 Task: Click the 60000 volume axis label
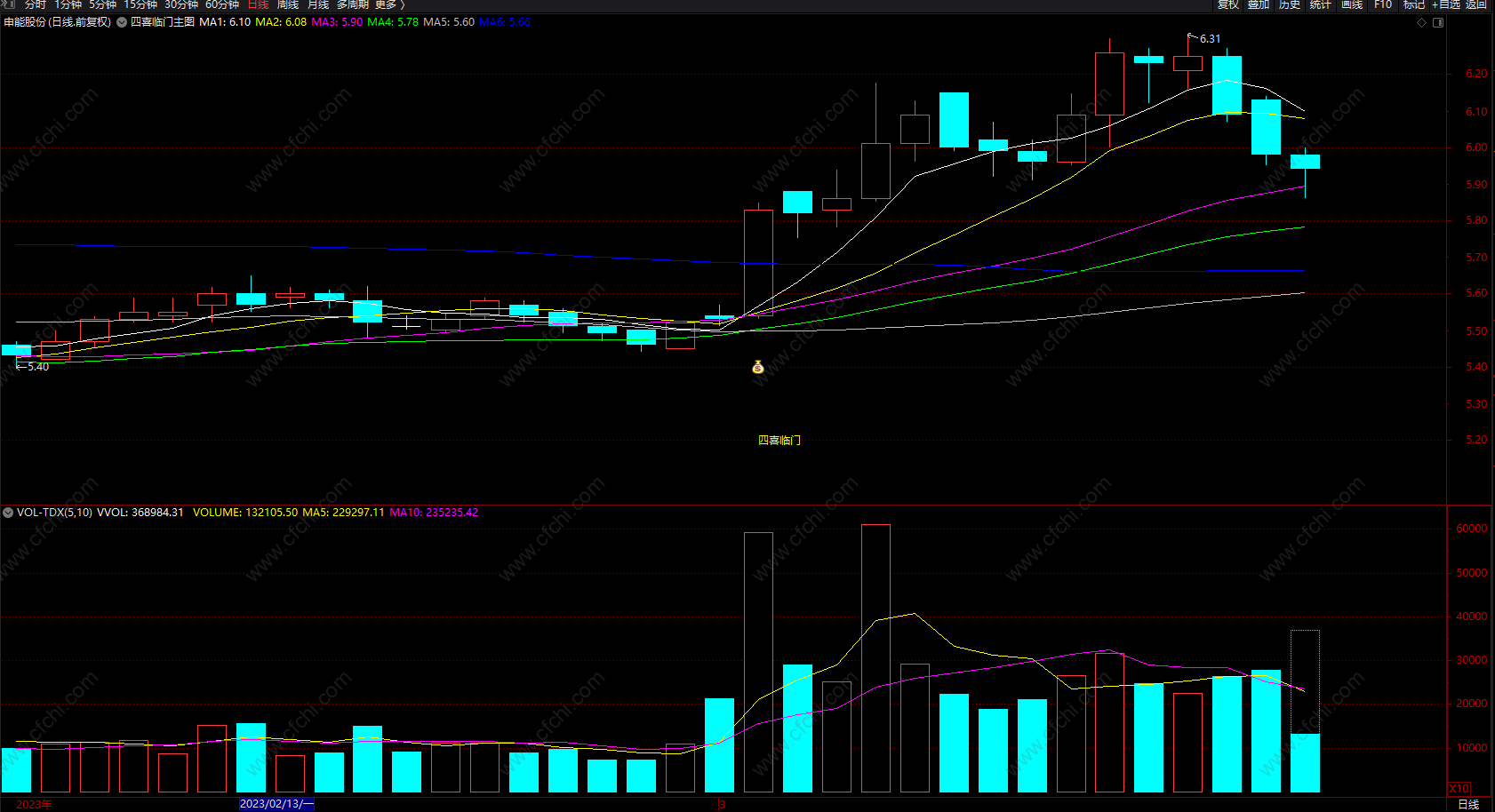coord(1471,529)
